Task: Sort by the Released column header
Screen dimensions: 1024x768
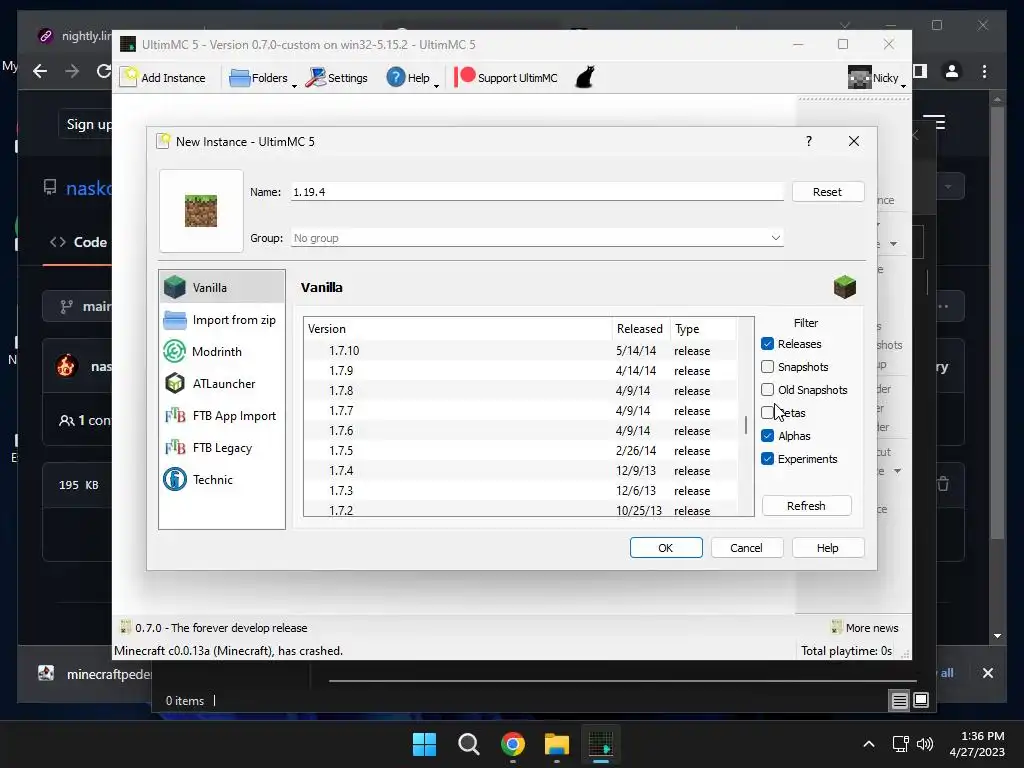Action: [x=641, y=328]
